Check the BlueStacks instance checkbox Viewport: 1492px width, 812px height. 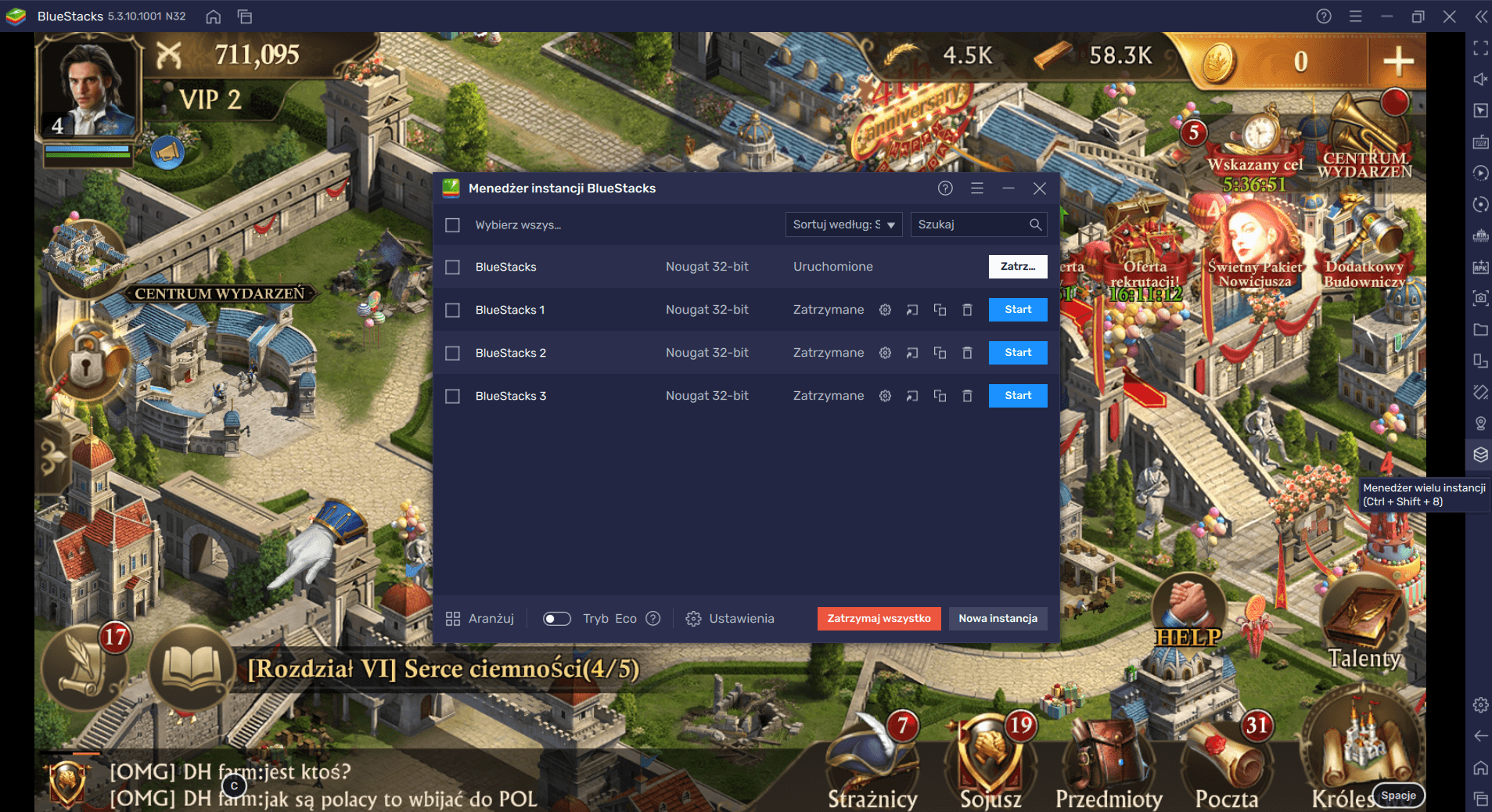point(452,268)
